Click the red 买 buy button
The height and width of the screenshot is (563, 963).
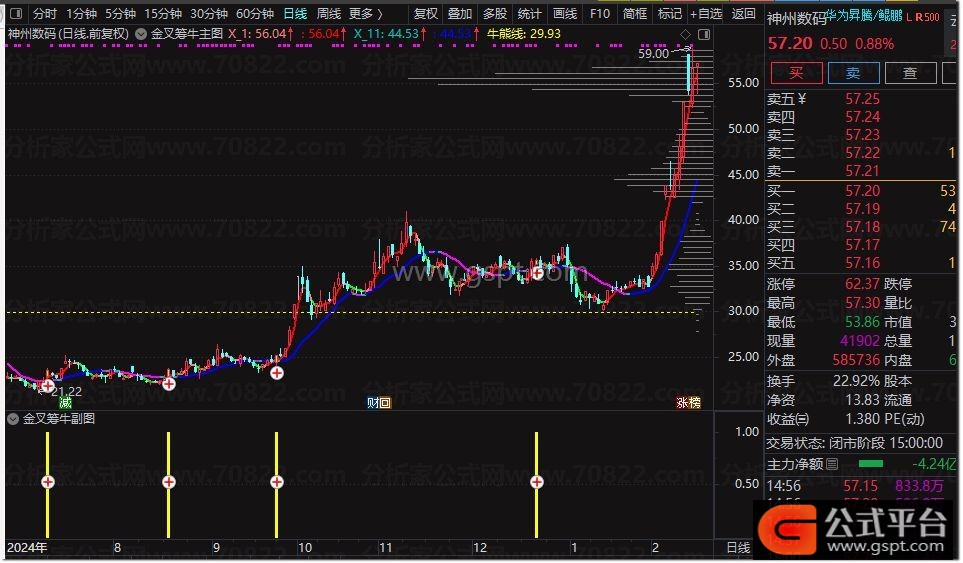796,73
